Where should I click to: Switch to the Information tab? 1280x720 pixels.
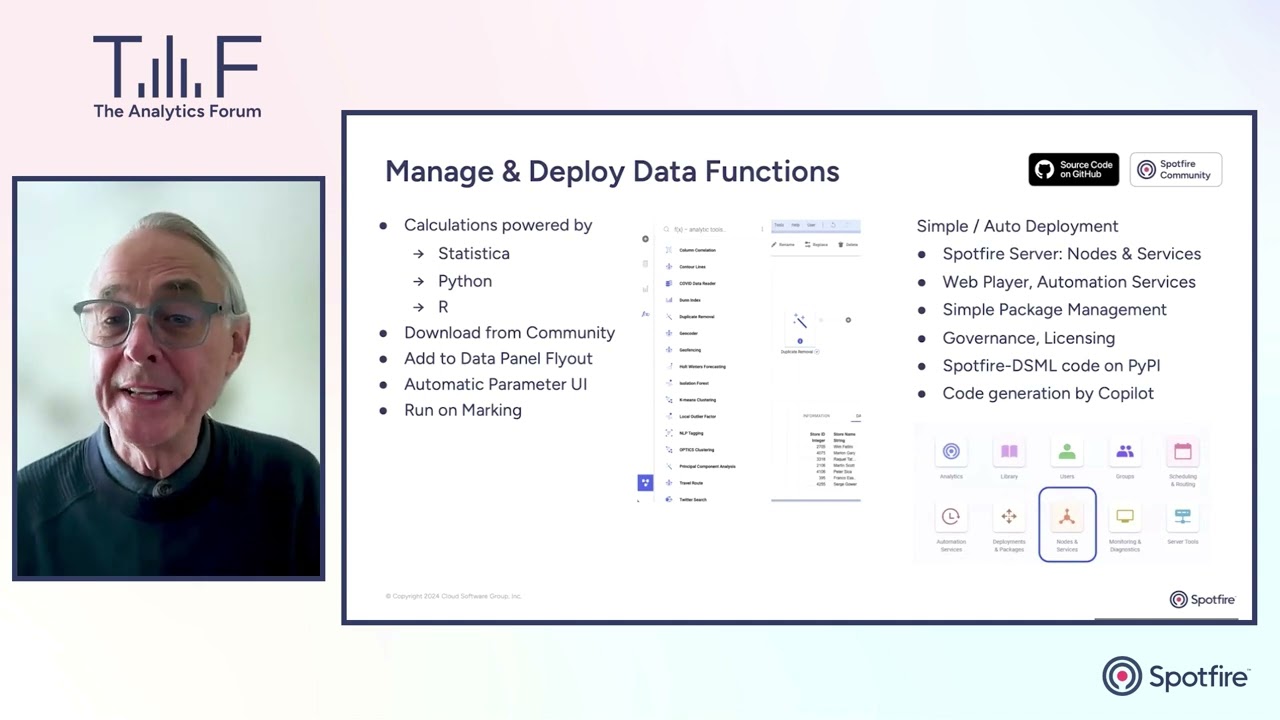pos(816,416)
